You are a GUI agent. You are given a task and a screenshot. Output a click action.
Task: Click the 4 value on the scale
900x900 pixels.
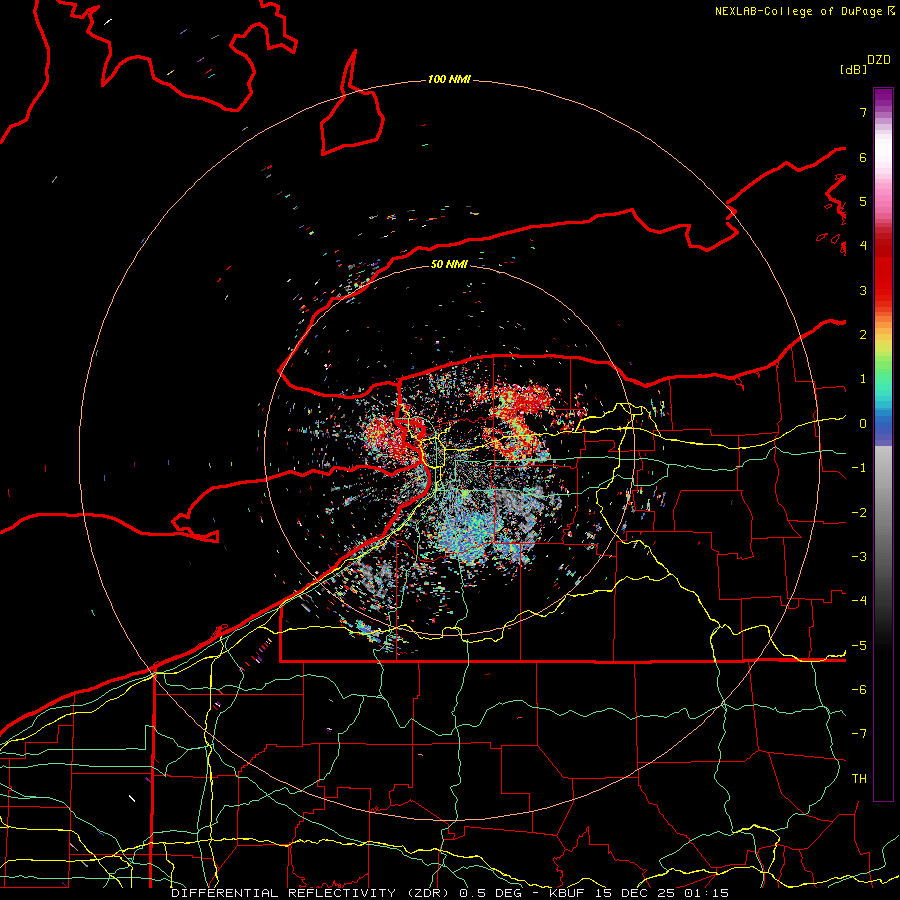(863, 246)
